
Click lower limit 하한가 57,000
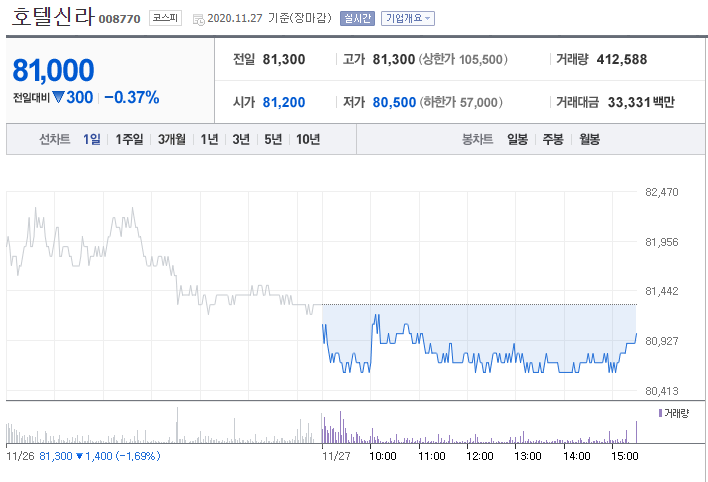click(x=461, y=102)
